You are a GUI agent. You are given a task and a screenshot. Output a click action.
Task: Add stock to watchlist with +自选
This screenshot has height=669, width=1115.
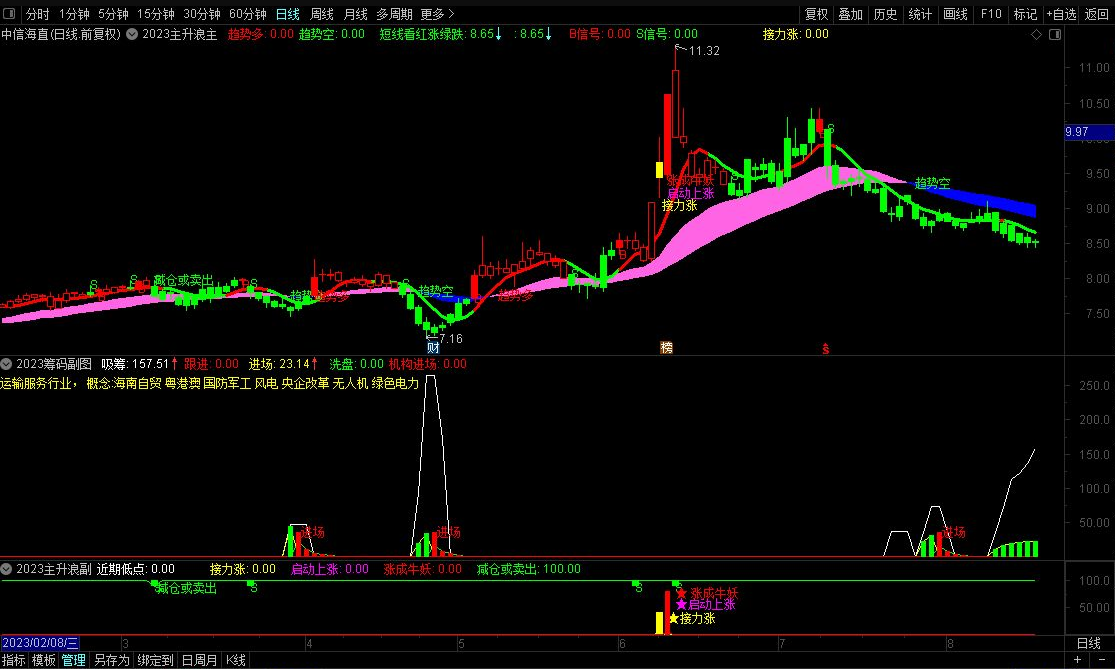[x=1061, y=14]
